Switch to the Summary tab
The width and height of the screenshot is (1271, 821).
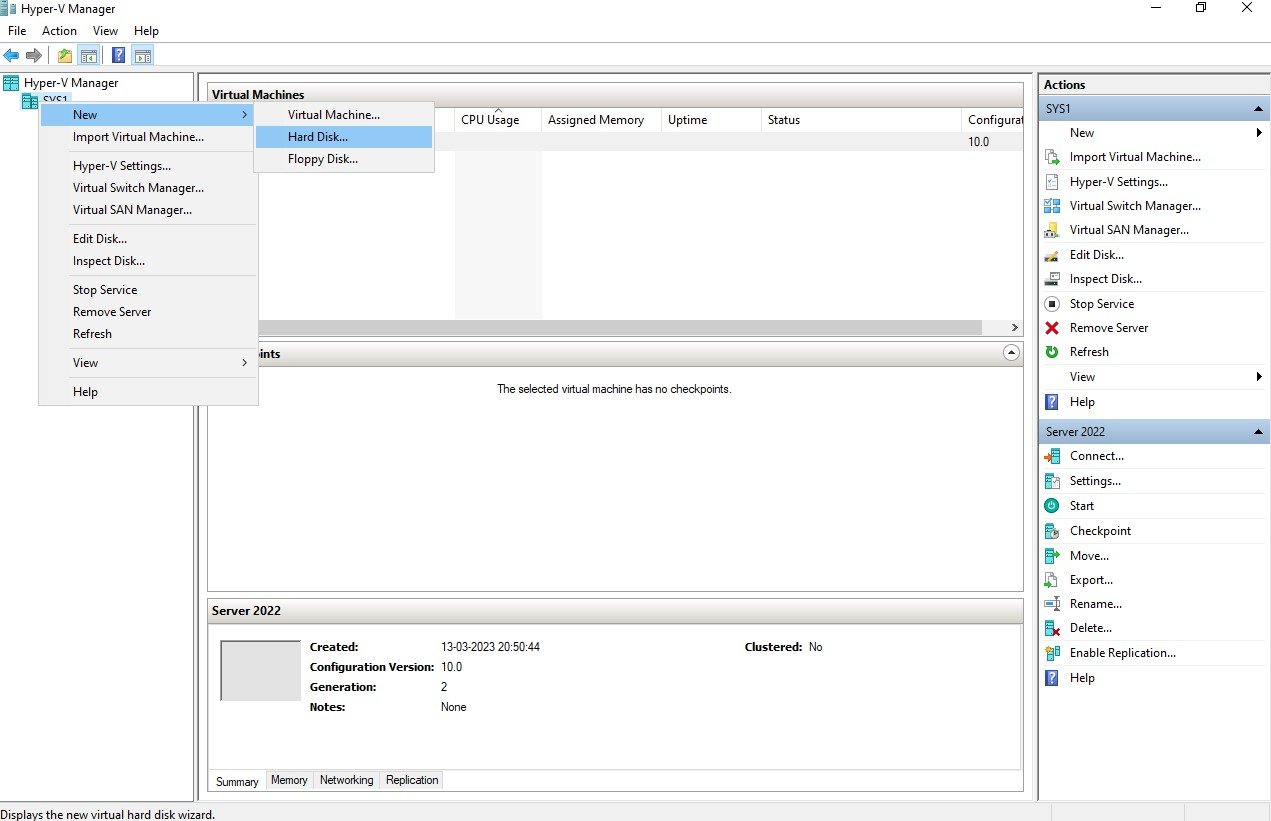click(x=237, y=781)
